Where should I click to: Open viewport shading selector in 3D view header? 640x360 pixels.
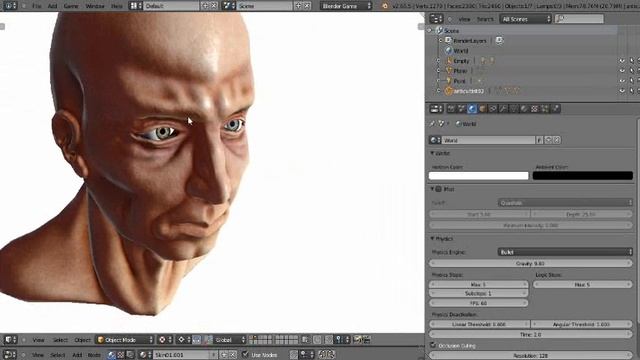164,340
